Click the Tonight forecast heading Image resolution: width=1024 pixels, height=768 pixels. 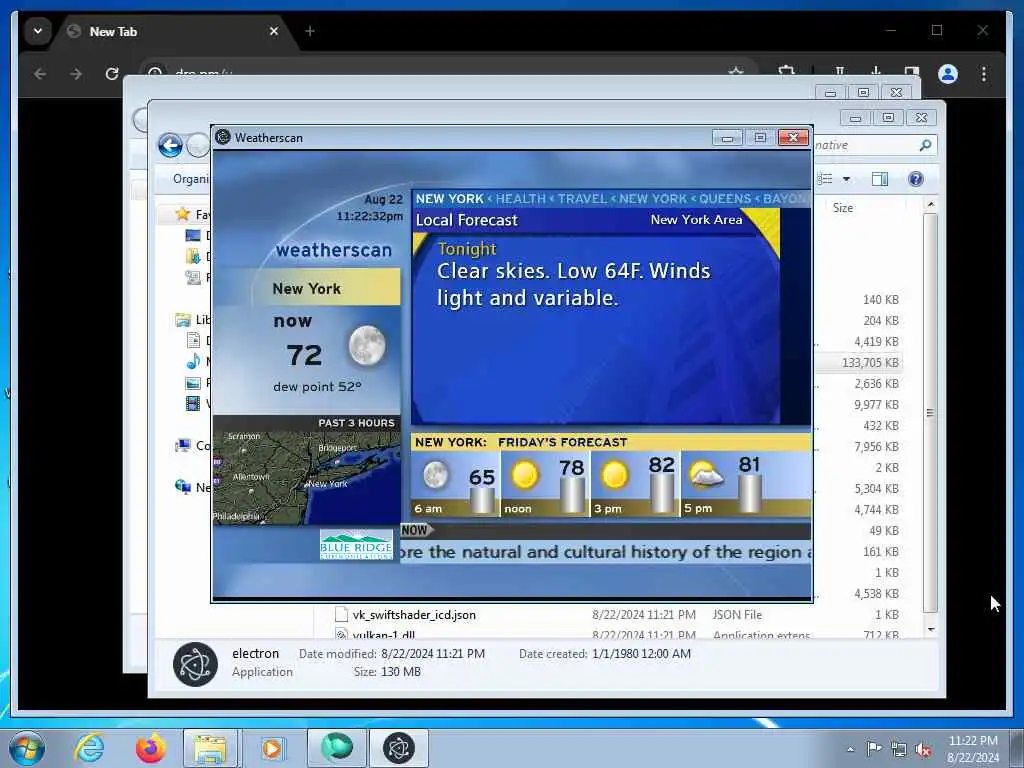(467, 249)
